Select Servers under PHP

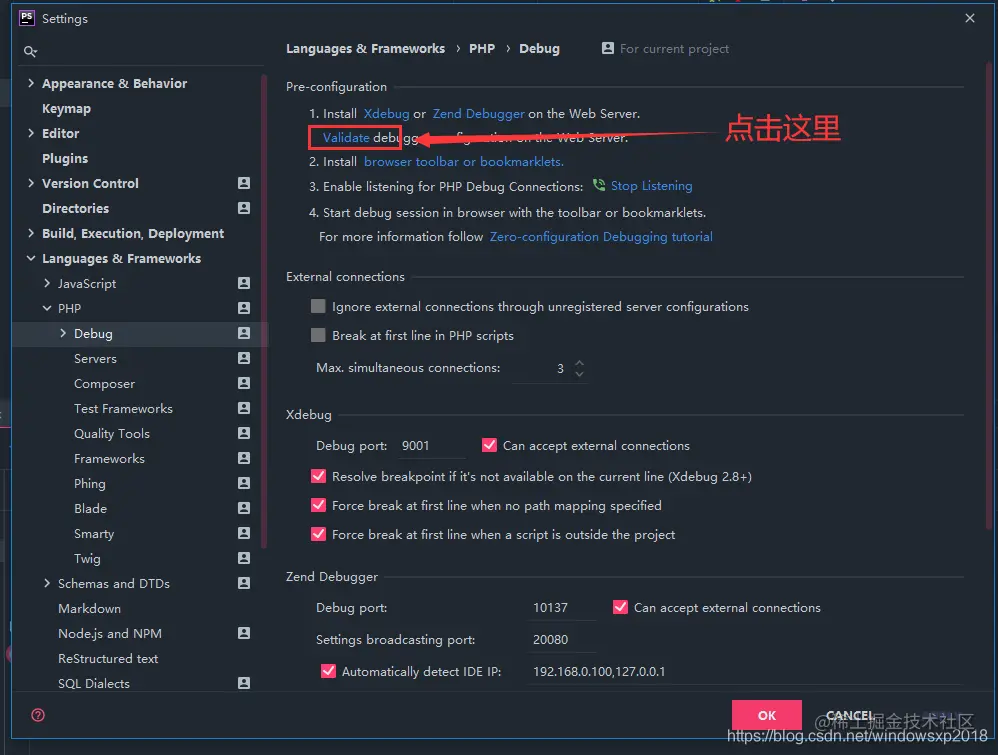[95, 358]
